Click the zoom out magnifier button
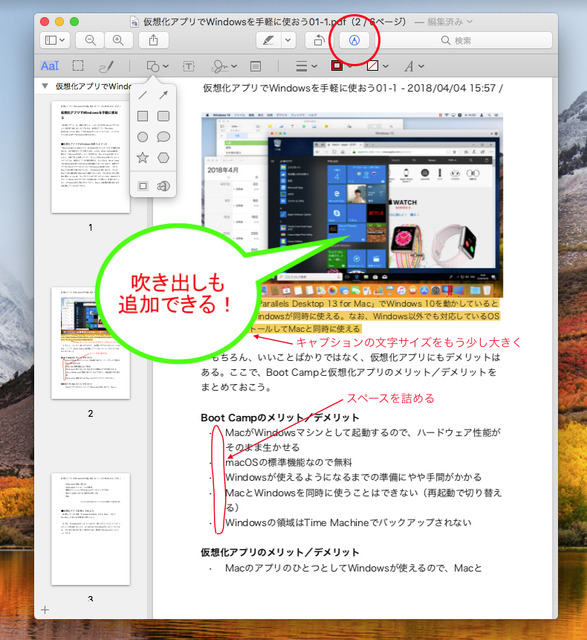This screenshot has width=587, height=640. pyautogui.click(x=90, y=40)
